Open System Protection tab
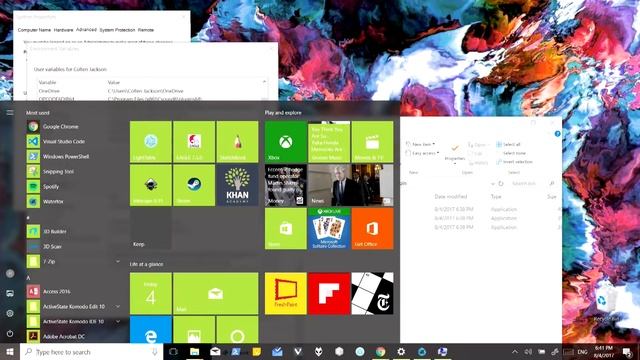This screenshot has width=640, height=360. click(x=117, y=30)
